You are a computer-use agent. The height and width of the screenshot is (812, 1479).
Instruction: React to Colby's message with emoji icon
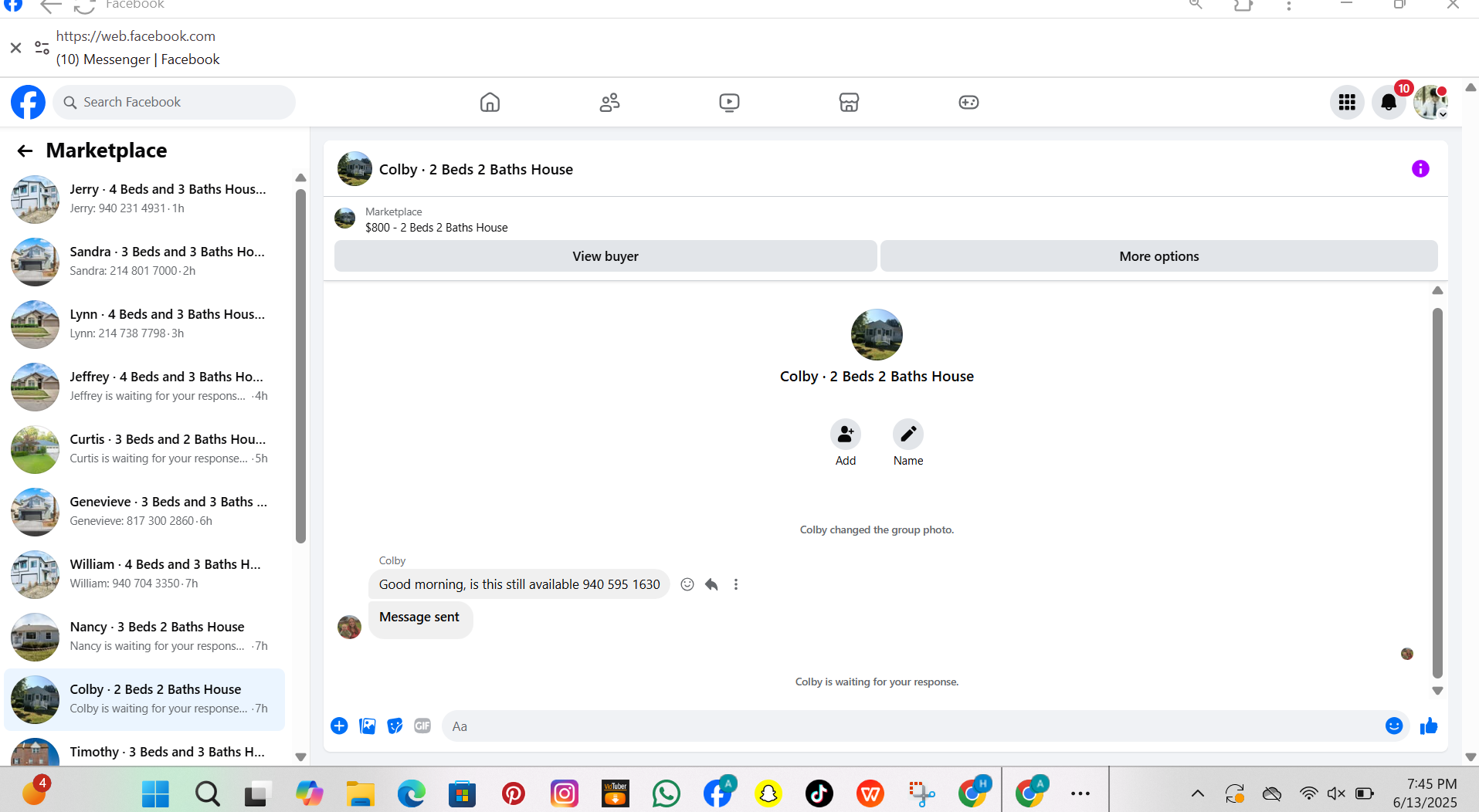pos(687,584)
